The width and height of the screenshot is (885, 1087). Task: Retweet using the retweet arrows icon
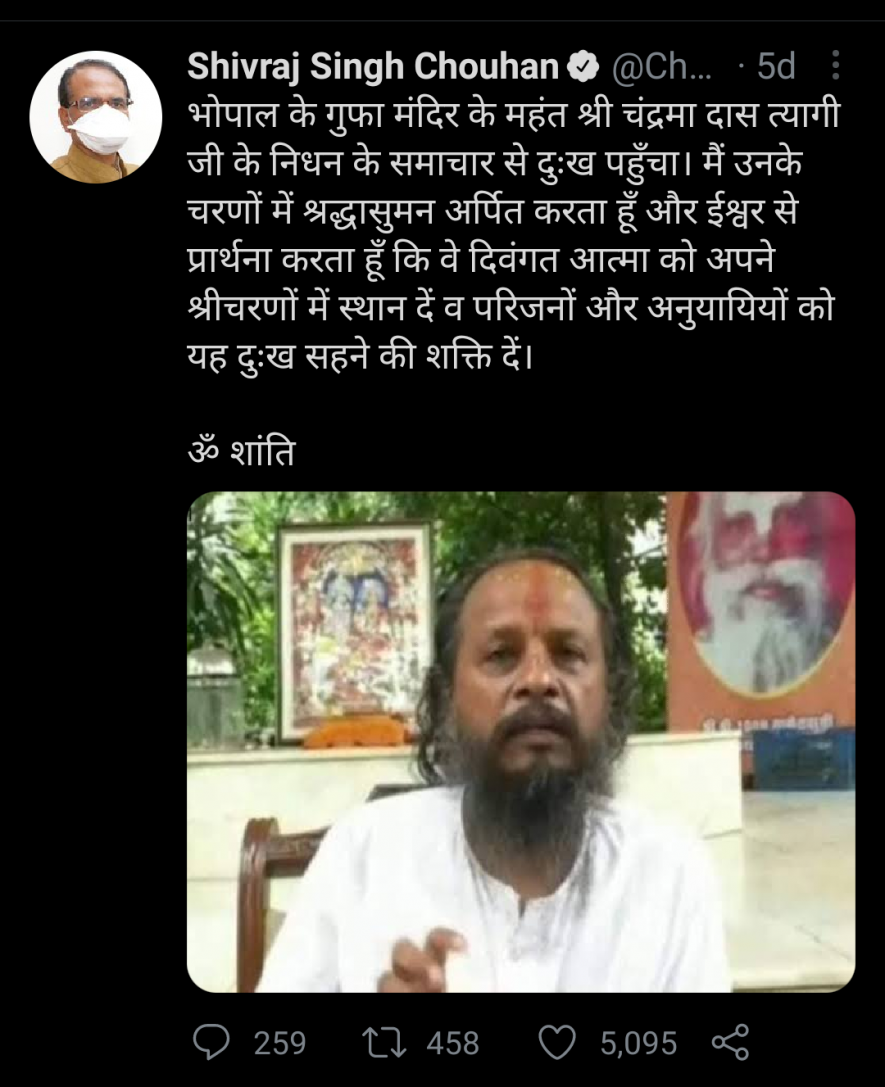[x=385, y=1043]
